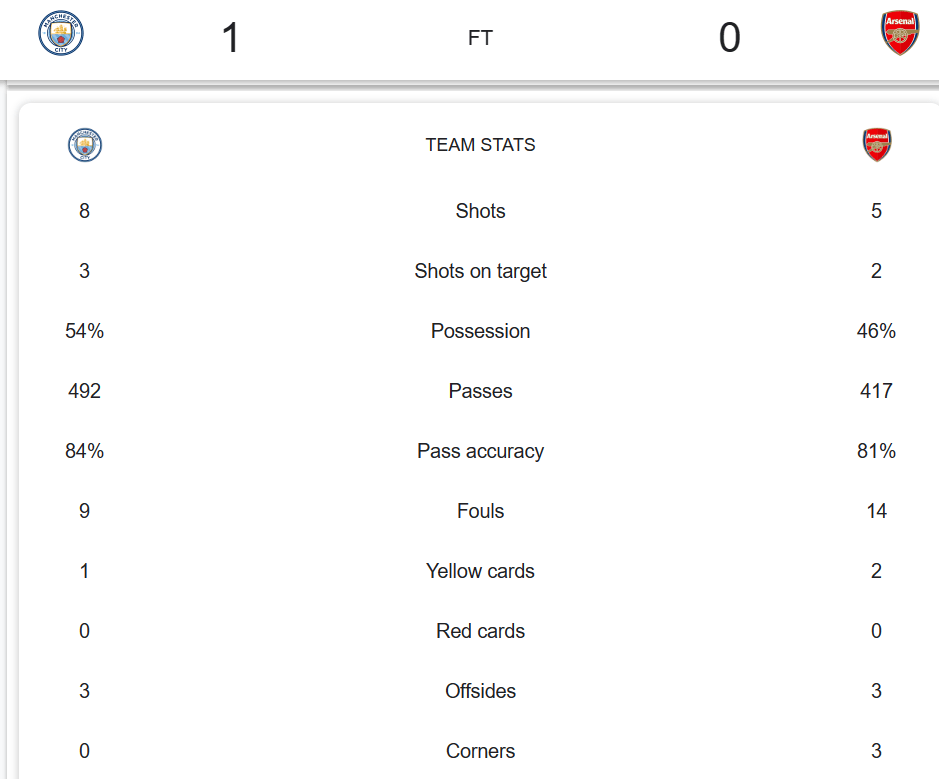Select the Fouls stat label
939x779 pixels.
(x=480, y=511)
